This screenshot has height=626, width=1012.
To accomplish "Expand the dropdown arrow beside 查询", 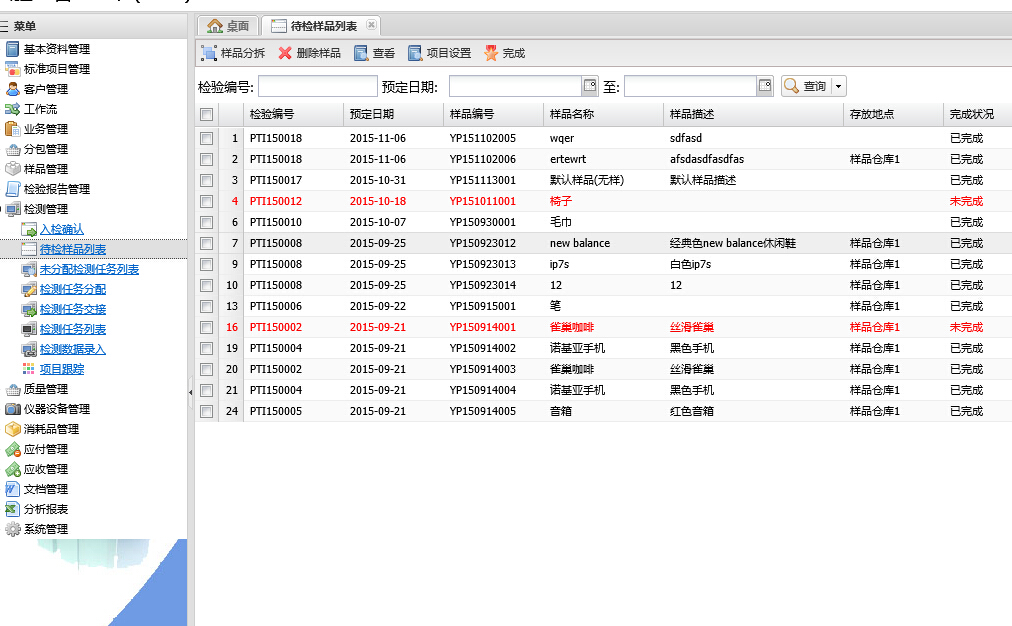I will [838, 87].
